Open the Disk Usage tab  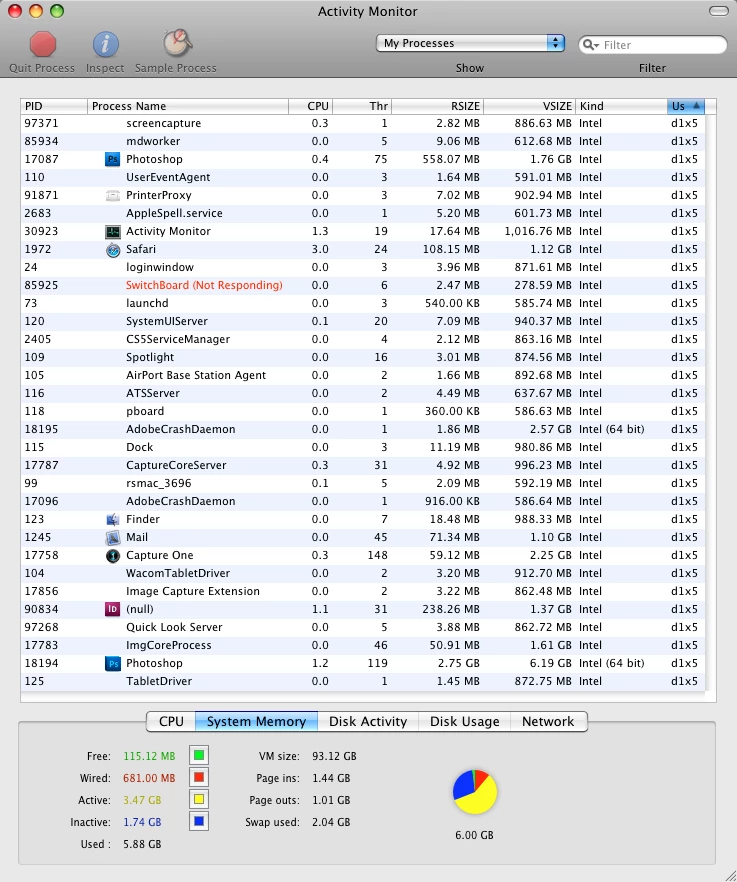click(465, 722)
